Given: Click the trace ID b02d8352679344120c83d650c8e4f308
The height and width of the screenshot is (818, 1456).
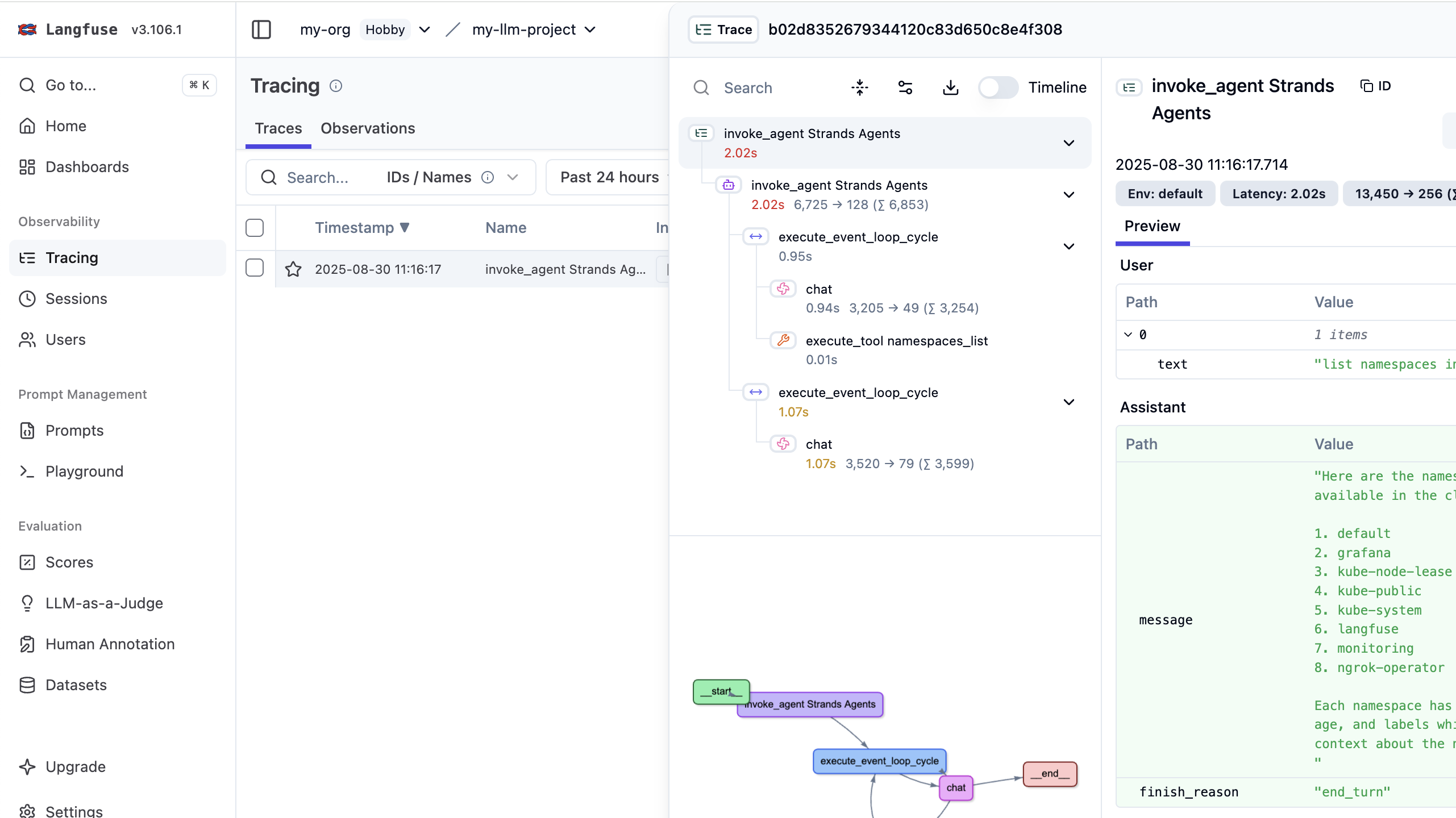Looking at the screenshot, I should 915,30.
